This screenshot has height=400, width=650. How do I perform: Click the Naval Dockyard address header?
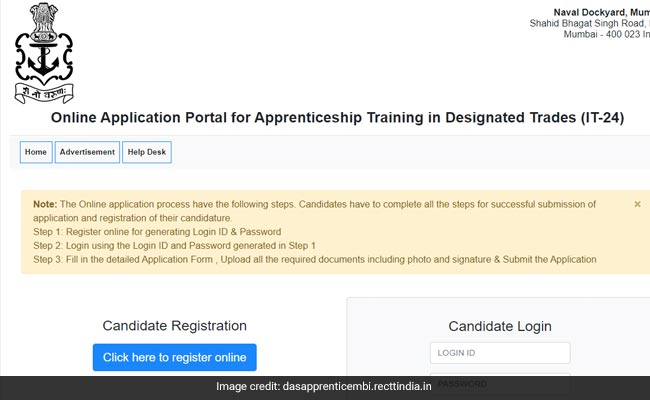pos(600,12)
